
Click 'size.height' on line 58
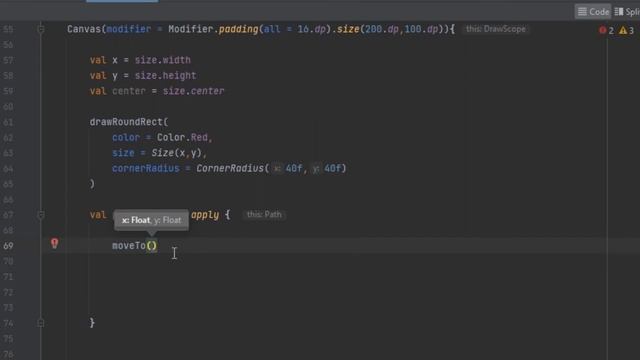click(x=165, y=76)
